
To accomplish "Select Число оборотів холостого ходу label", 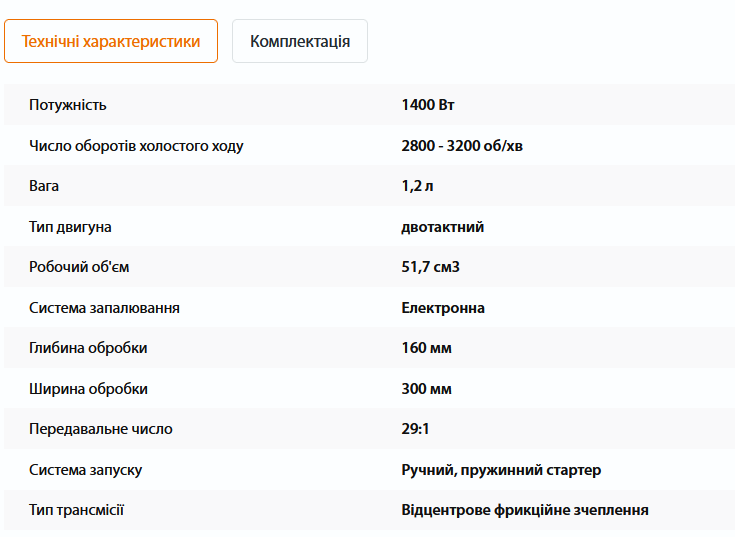I will 136,146.
